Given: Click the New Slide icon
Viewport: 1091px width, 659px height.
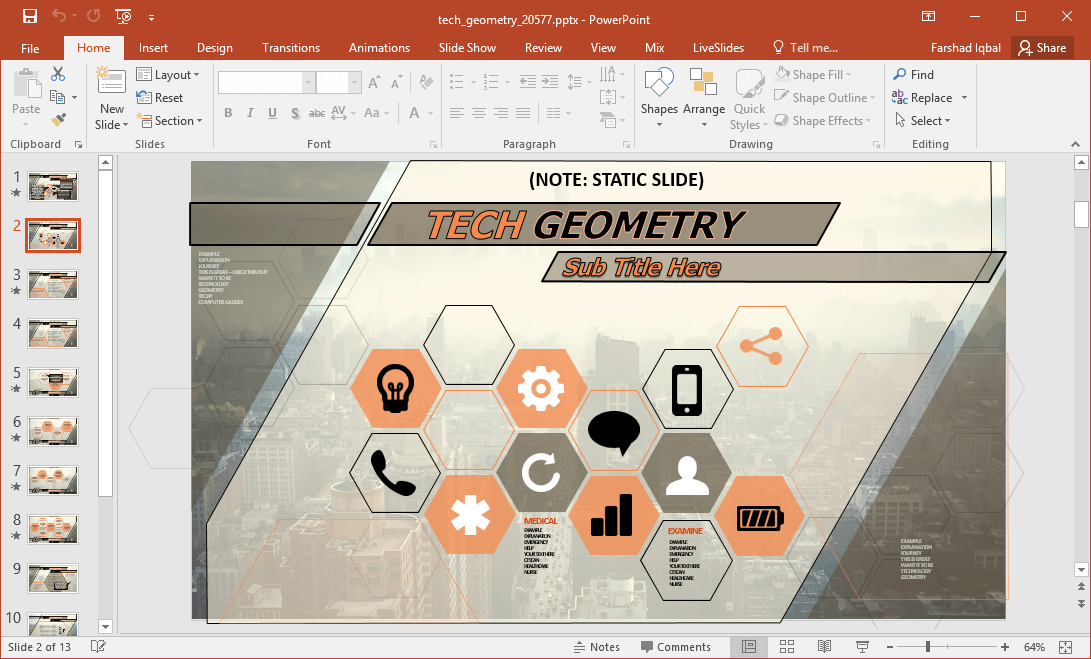Looking at the screenshot, I should coord(111,82).
